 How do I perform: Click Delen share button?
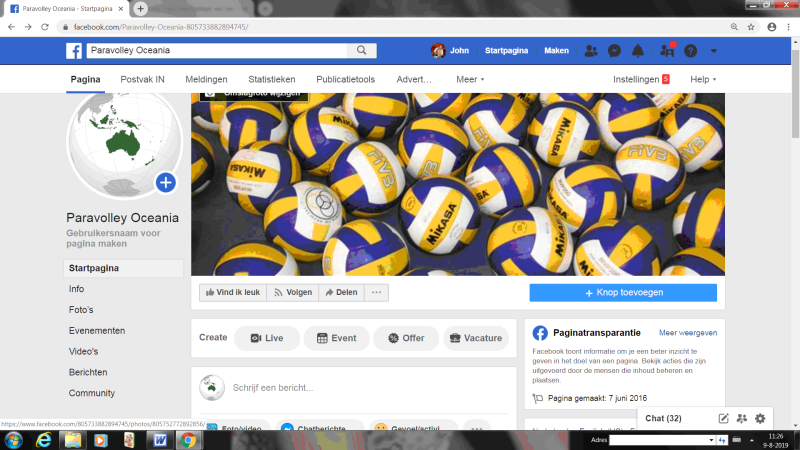[x=341, y=292]
